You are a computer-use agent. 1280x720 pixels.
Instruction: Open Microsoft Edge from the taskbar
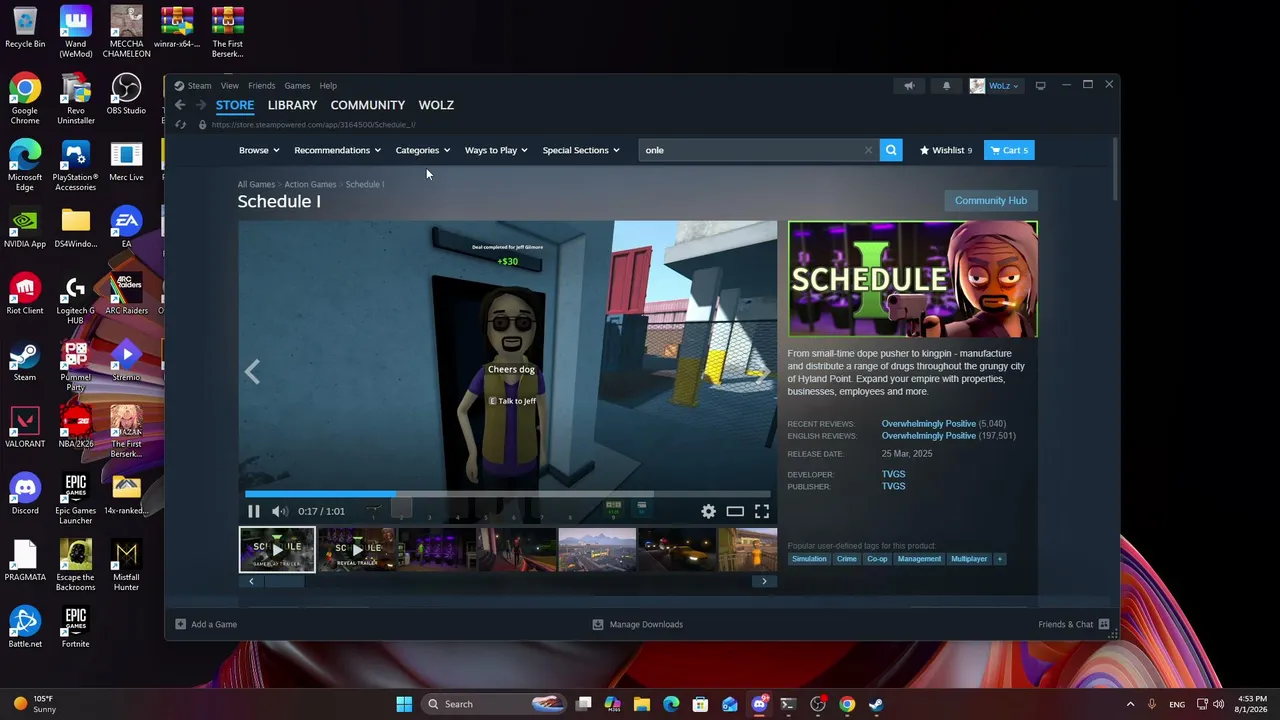671,704
